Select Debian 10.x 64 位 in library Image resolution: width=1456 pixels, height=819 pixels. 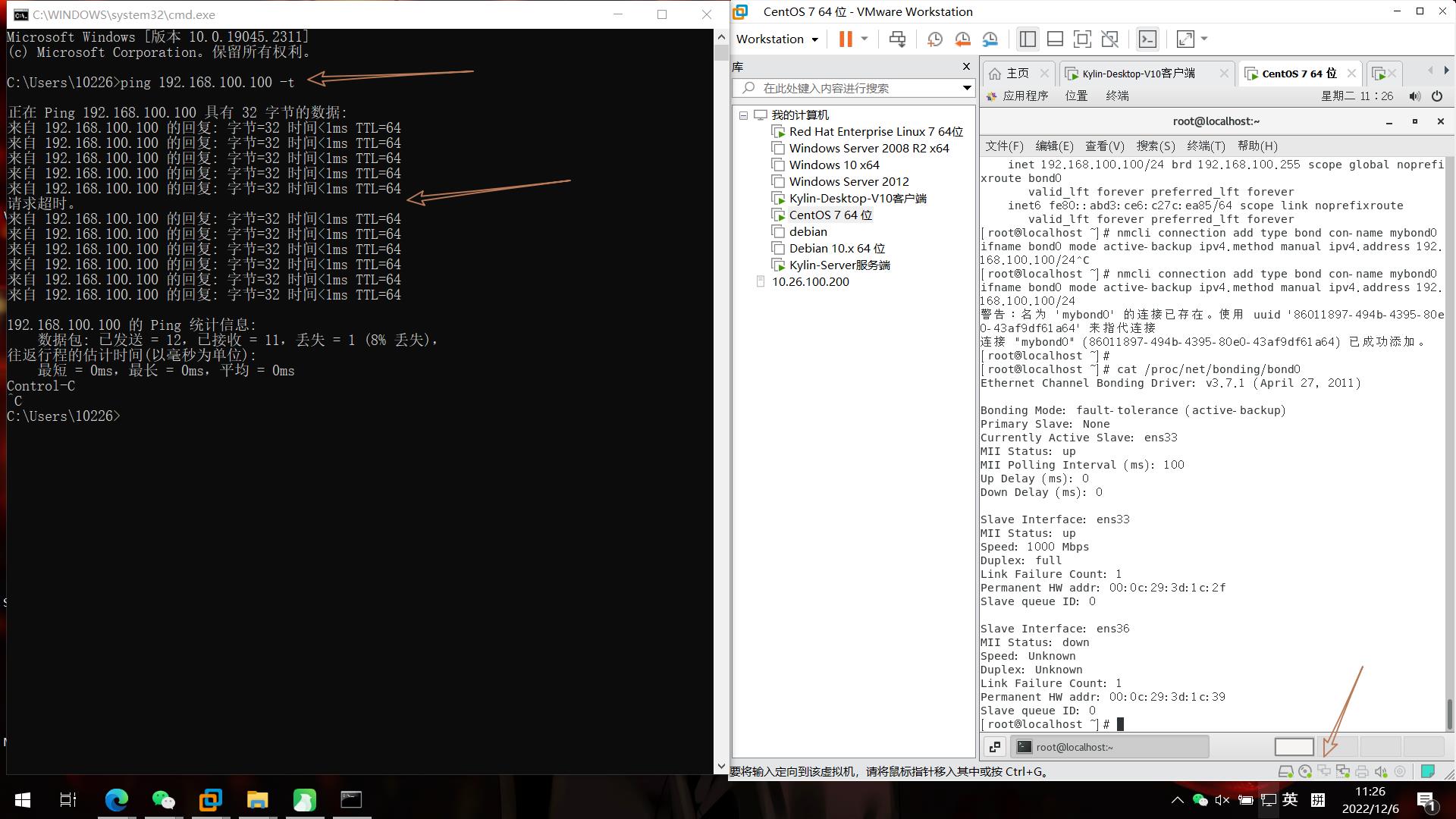836,249
